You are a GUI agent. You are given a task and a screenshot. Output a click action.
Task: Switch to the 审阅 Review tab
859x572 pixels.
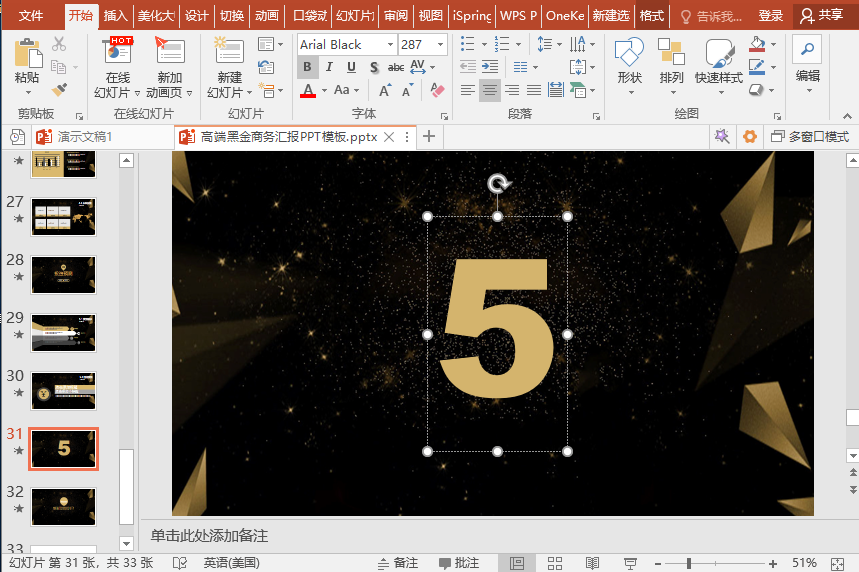396,15
